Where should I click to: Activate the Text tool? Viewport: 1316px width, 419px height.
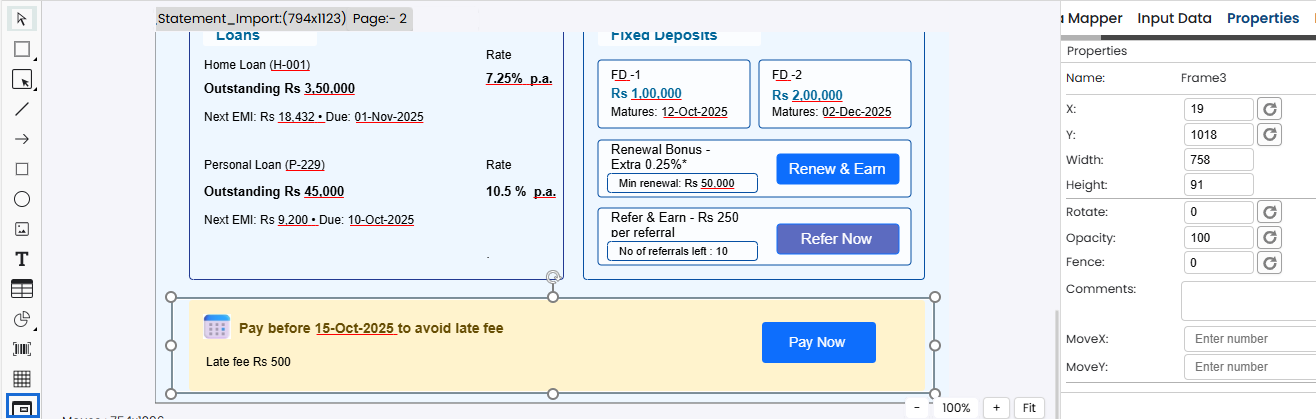22,259
